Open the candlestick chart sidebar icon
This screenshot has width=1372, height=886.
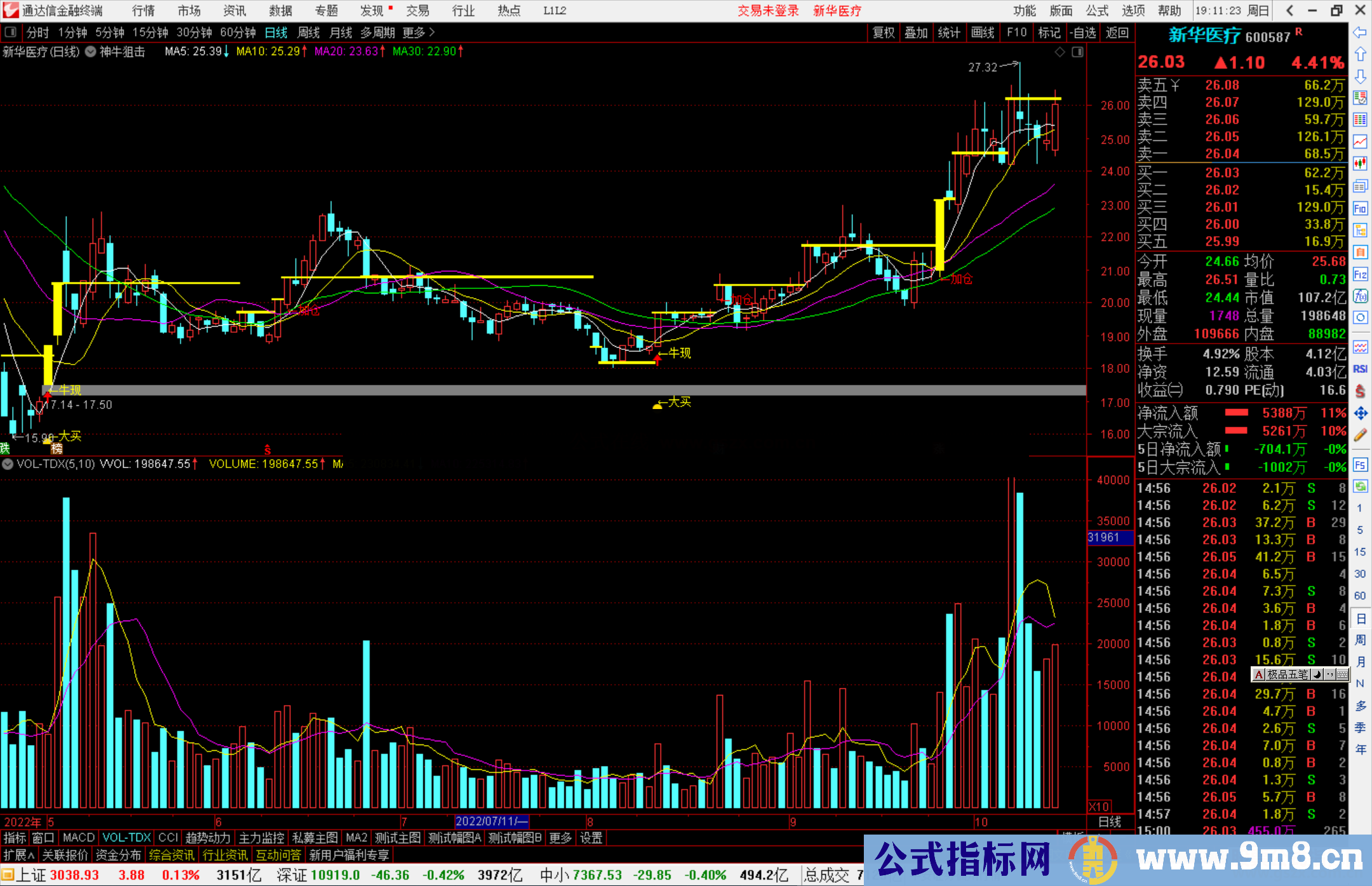pyautogui.click(x=1360, y=164)
